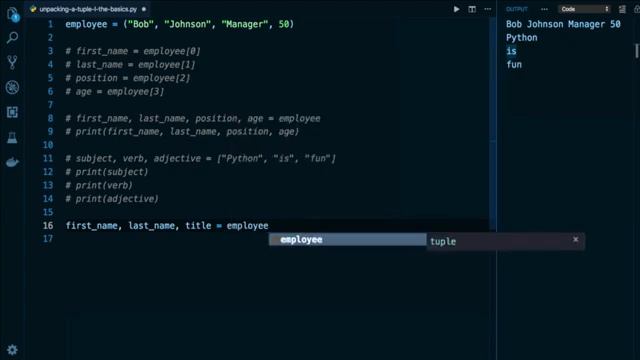The height and width of the screenshot is (360, 640).
Task: Open Source Control branch icon
Action: click(x=12, y=62)
